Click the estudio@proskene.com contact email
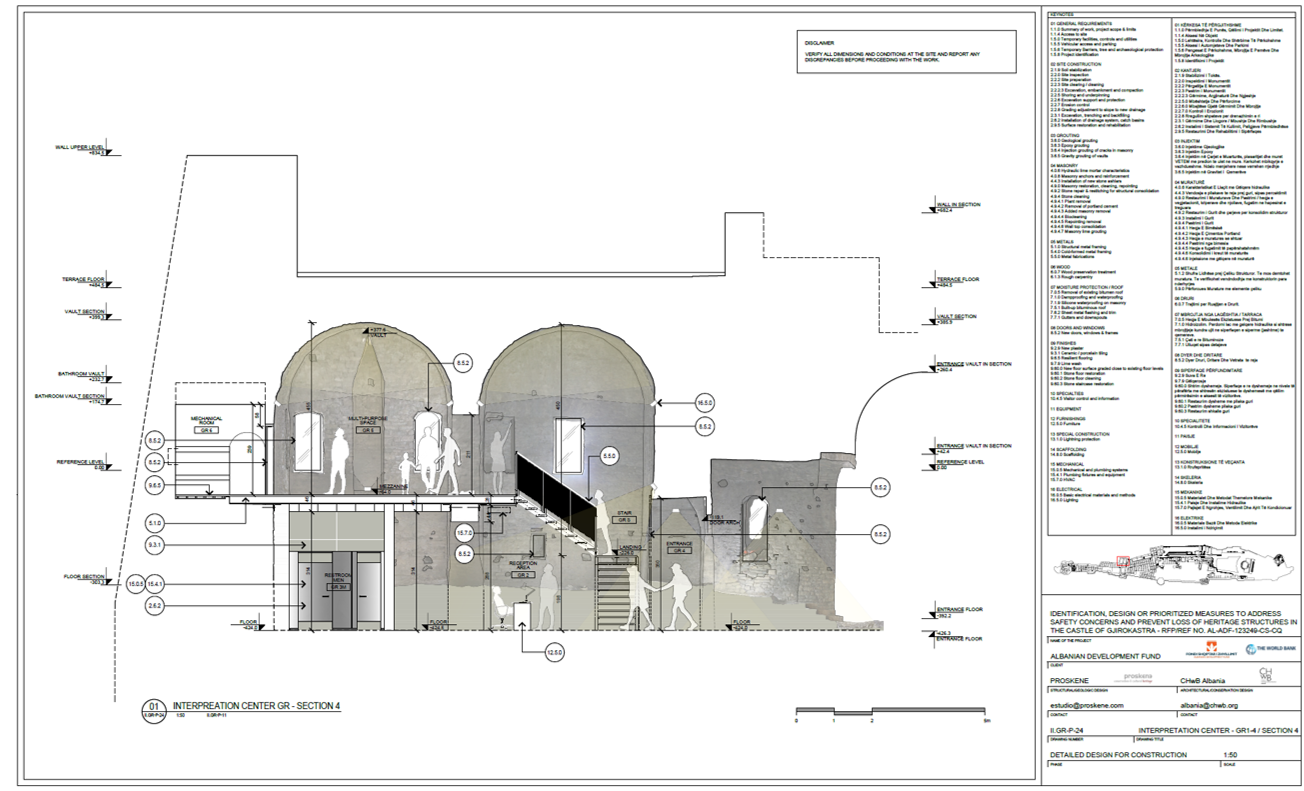The width and height of the screenshot is (1304, 791). [x=1087, y=705]
